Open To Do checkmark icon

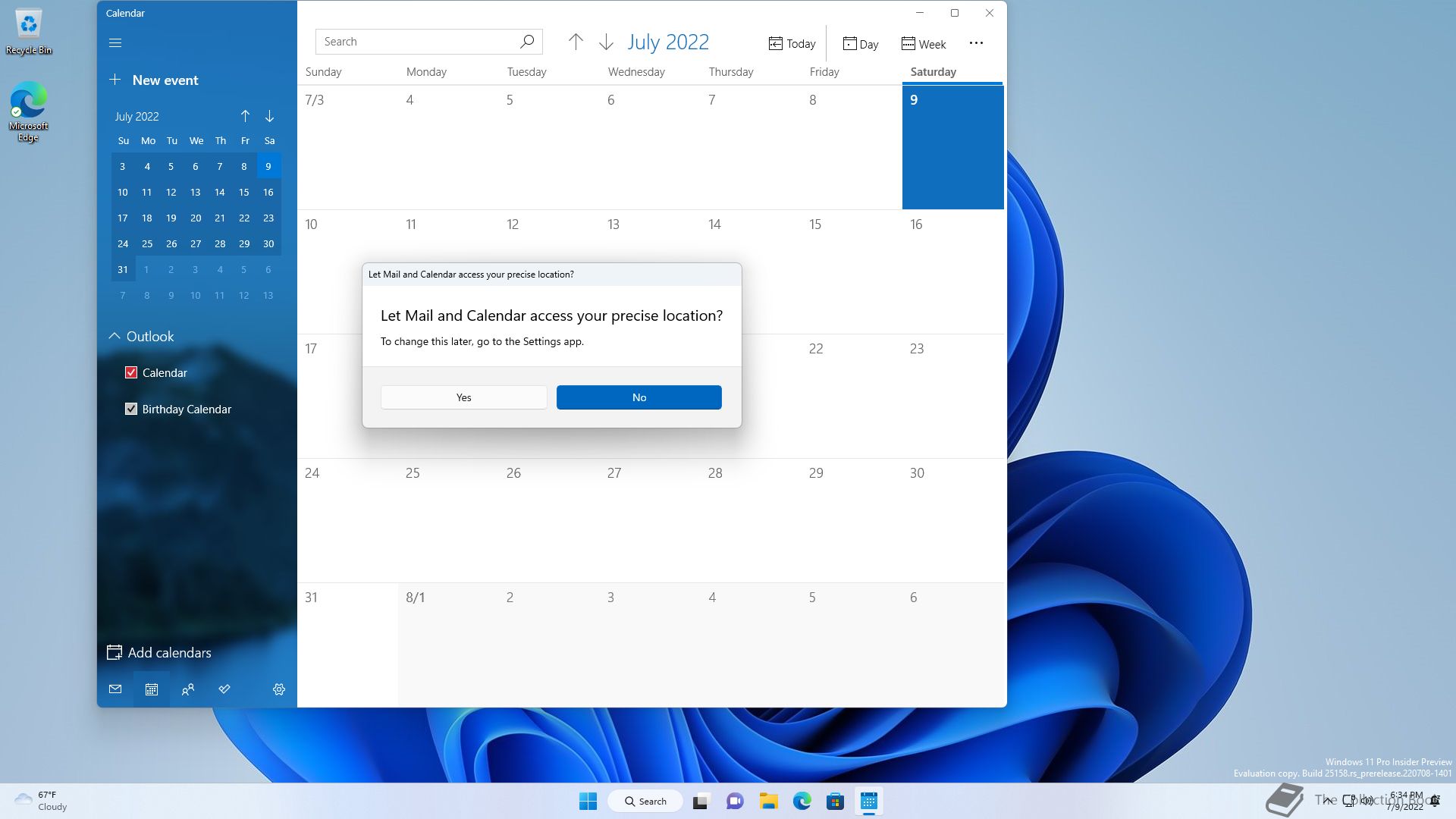click(x=224, y=689)
